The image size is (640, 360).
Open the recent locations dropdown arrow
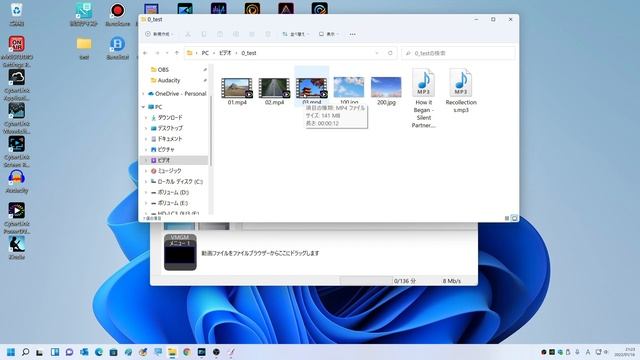[x=167, y=53]
